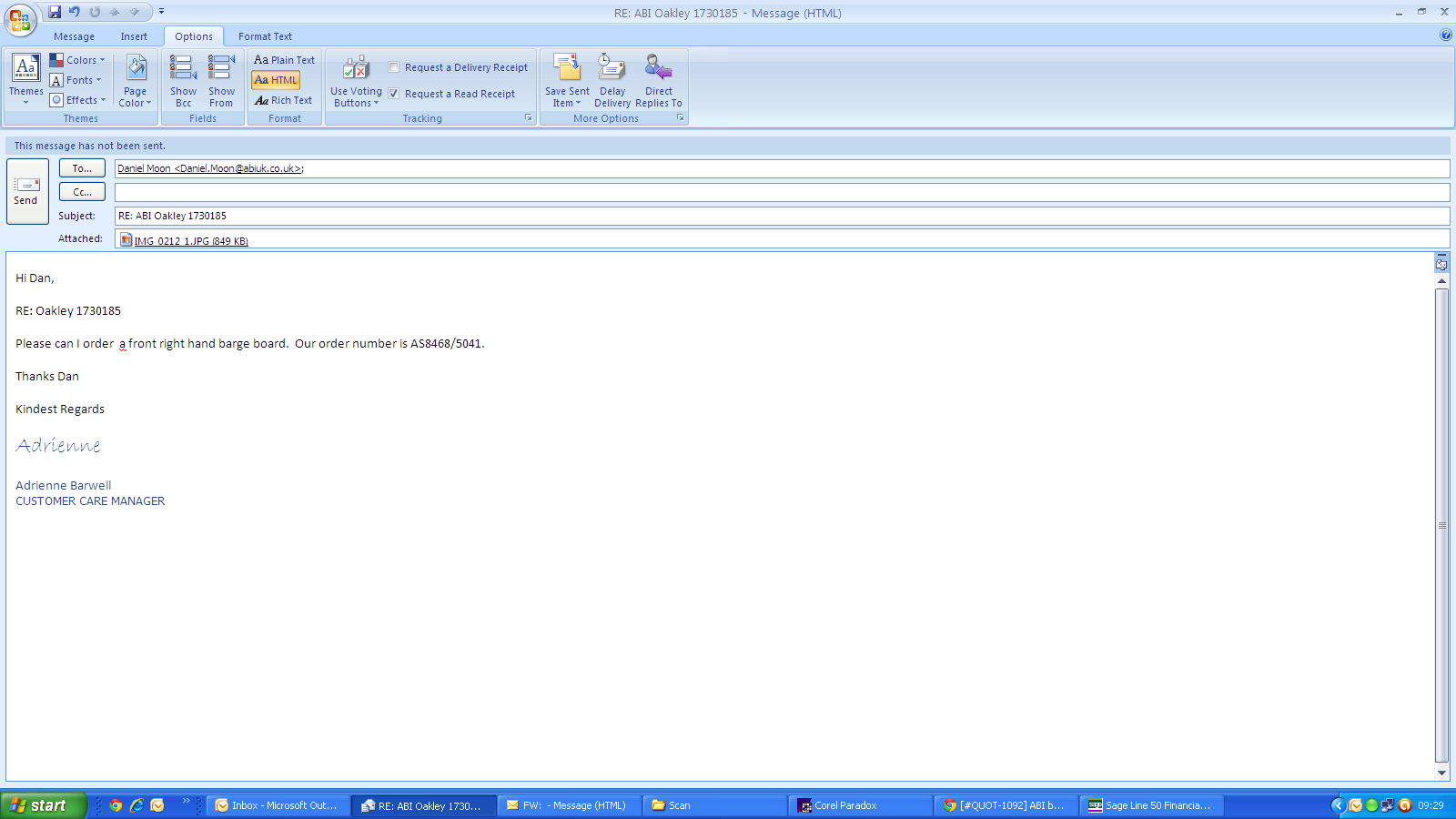The width and height of the screenshot is (1456, 819).
Task: Click the scrollbar down arrow in message body
Action: 1441,773
